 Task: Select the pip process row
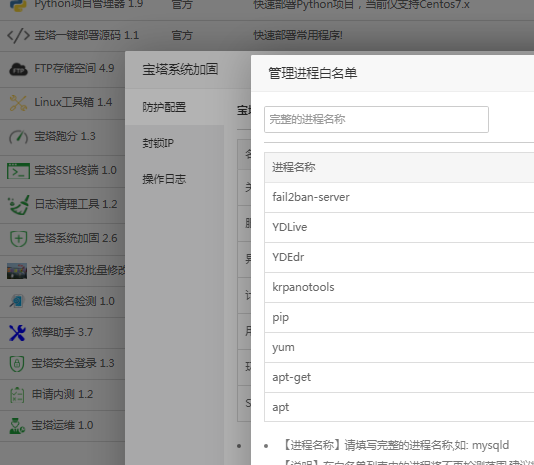[x=399, y=317]
